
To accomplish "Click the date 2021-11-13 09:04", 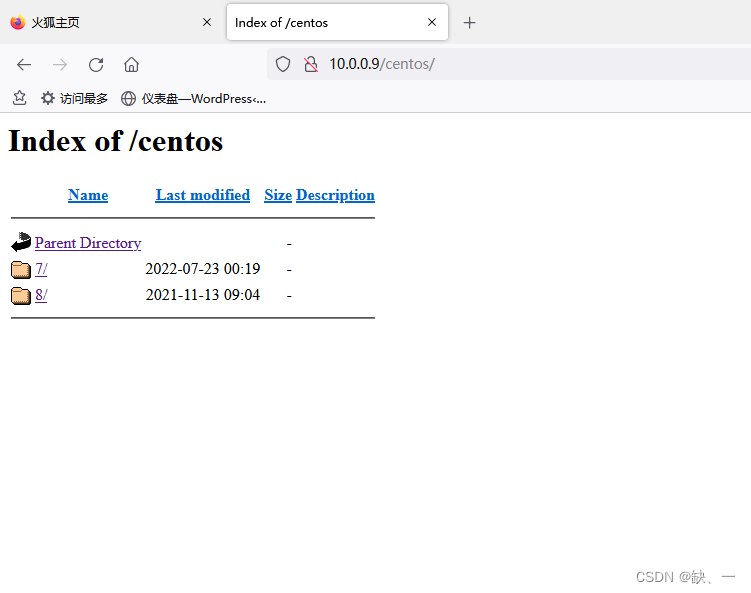I will pyautogui.click(x=203, y=295).
